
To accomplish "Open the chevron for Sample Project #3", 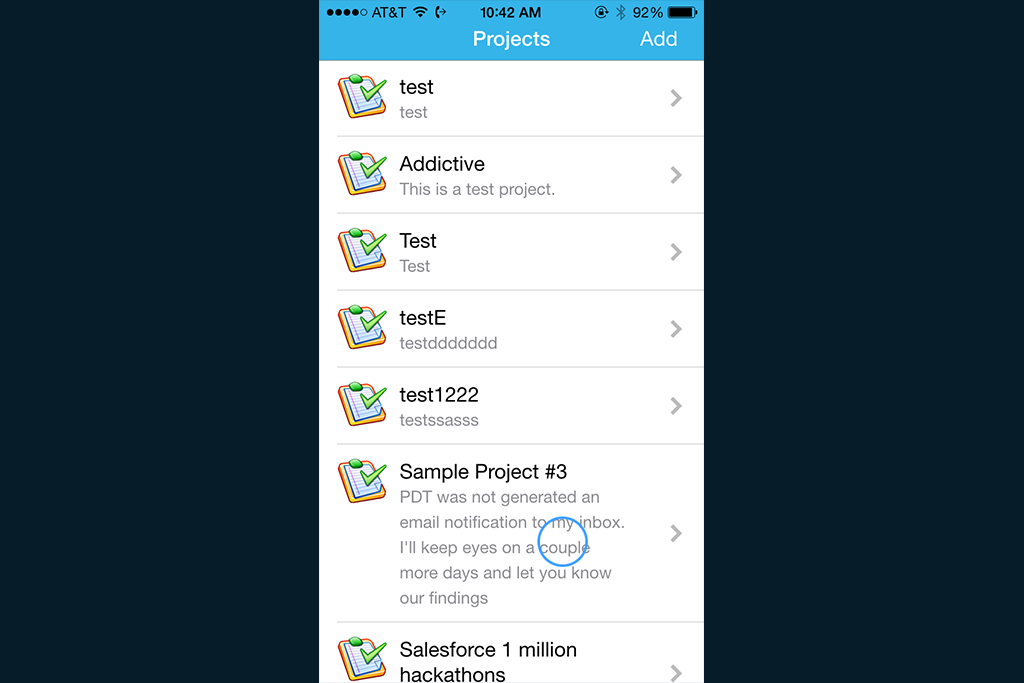I will (x=676, y=533).
